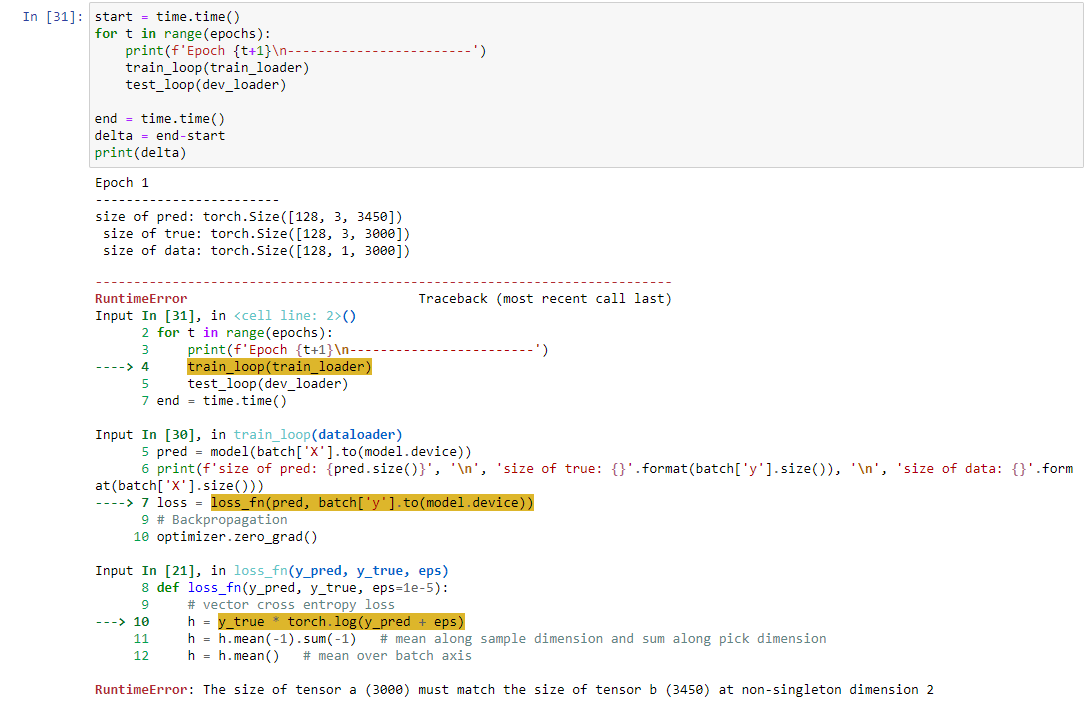Click the '<cell line: 2>()' traceback reference
The image size is (1087, 723).
295,316
